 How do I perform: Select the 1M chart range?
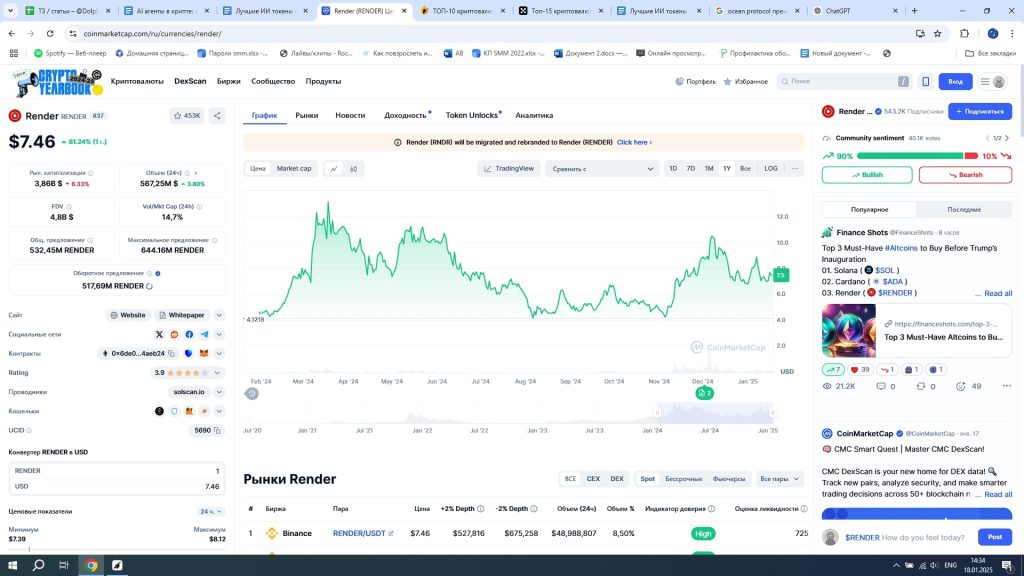point(709,168)
